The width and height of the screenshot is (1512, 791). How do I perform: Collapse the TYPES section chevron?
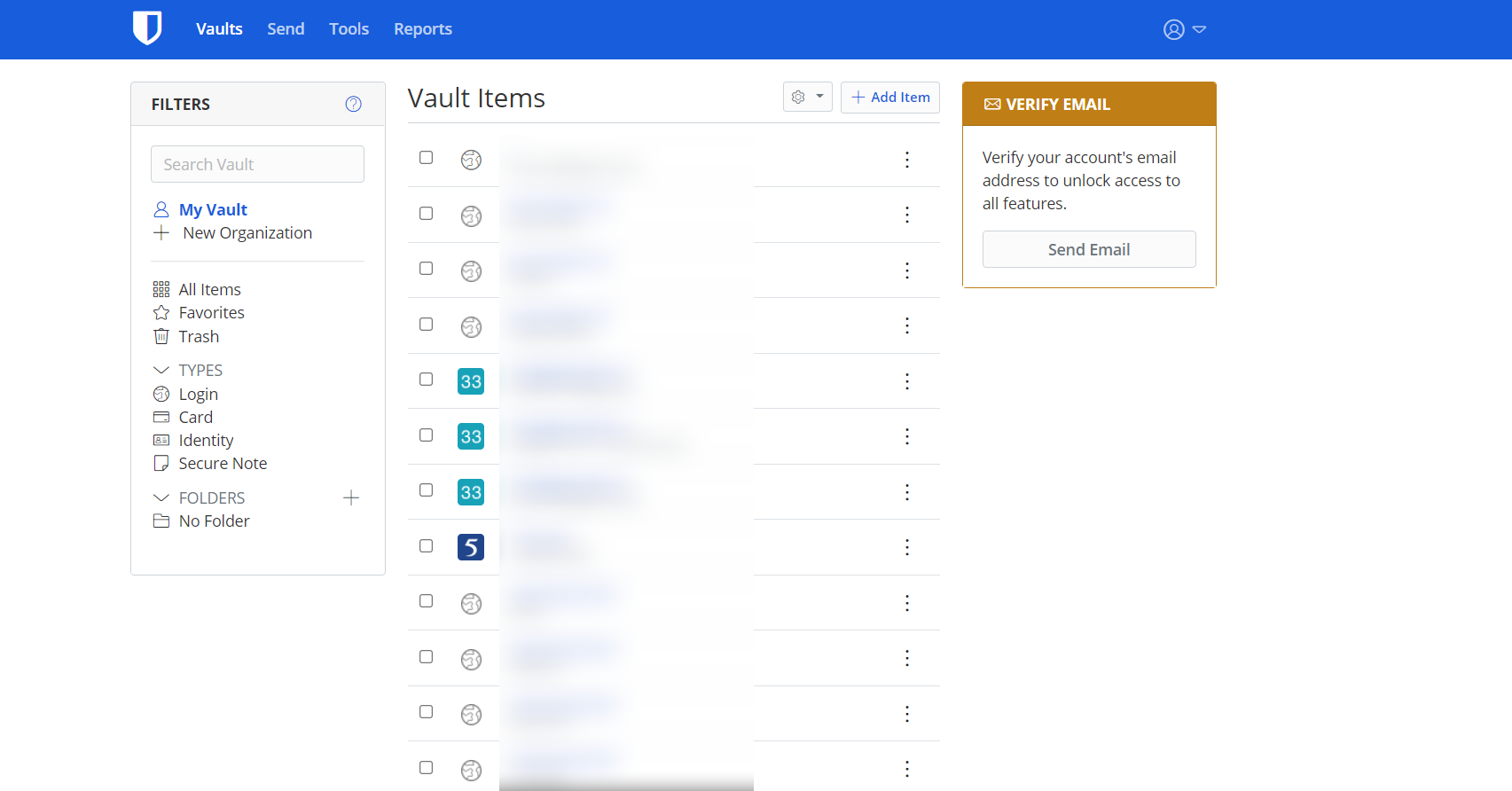[161, 370]
